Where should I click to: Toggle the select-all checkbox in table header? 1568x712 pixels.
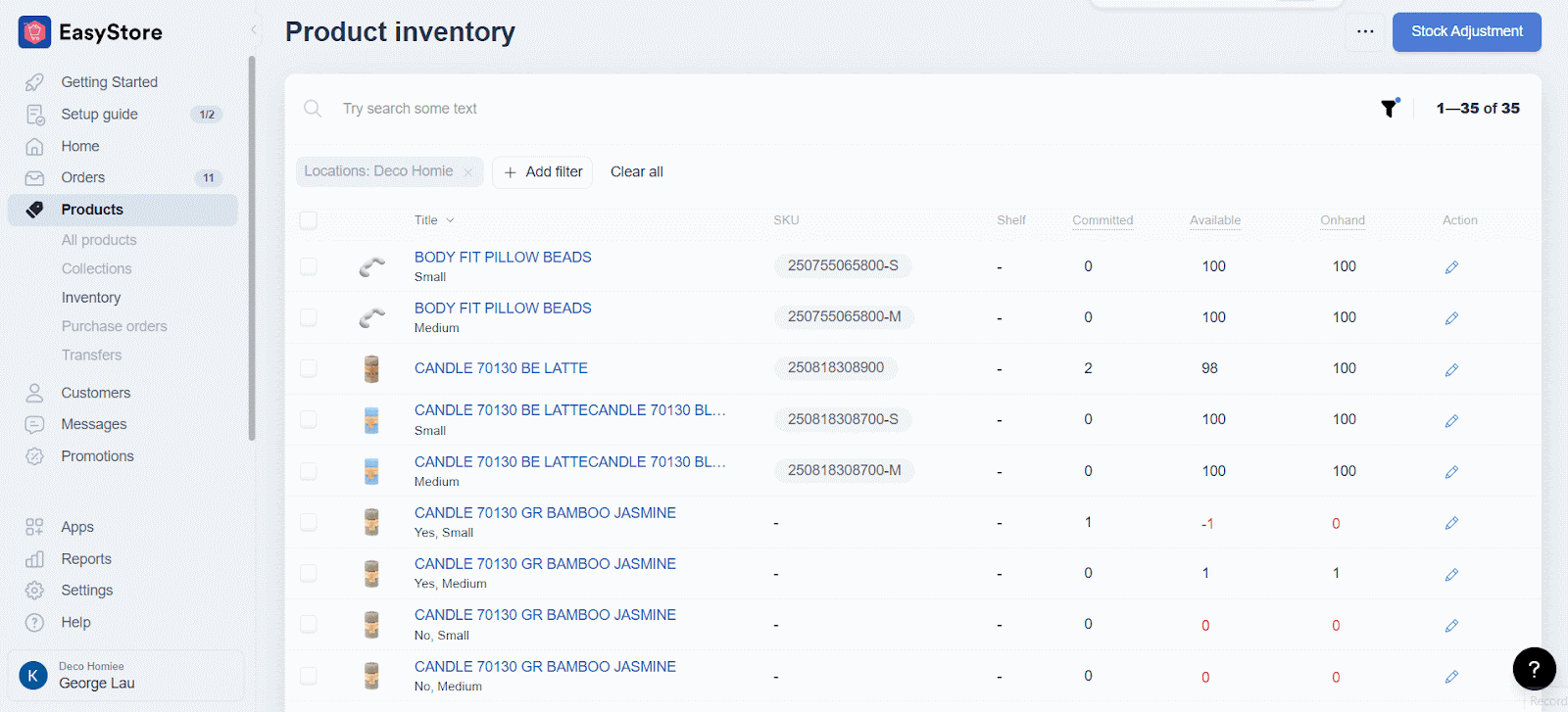(309, 220)
